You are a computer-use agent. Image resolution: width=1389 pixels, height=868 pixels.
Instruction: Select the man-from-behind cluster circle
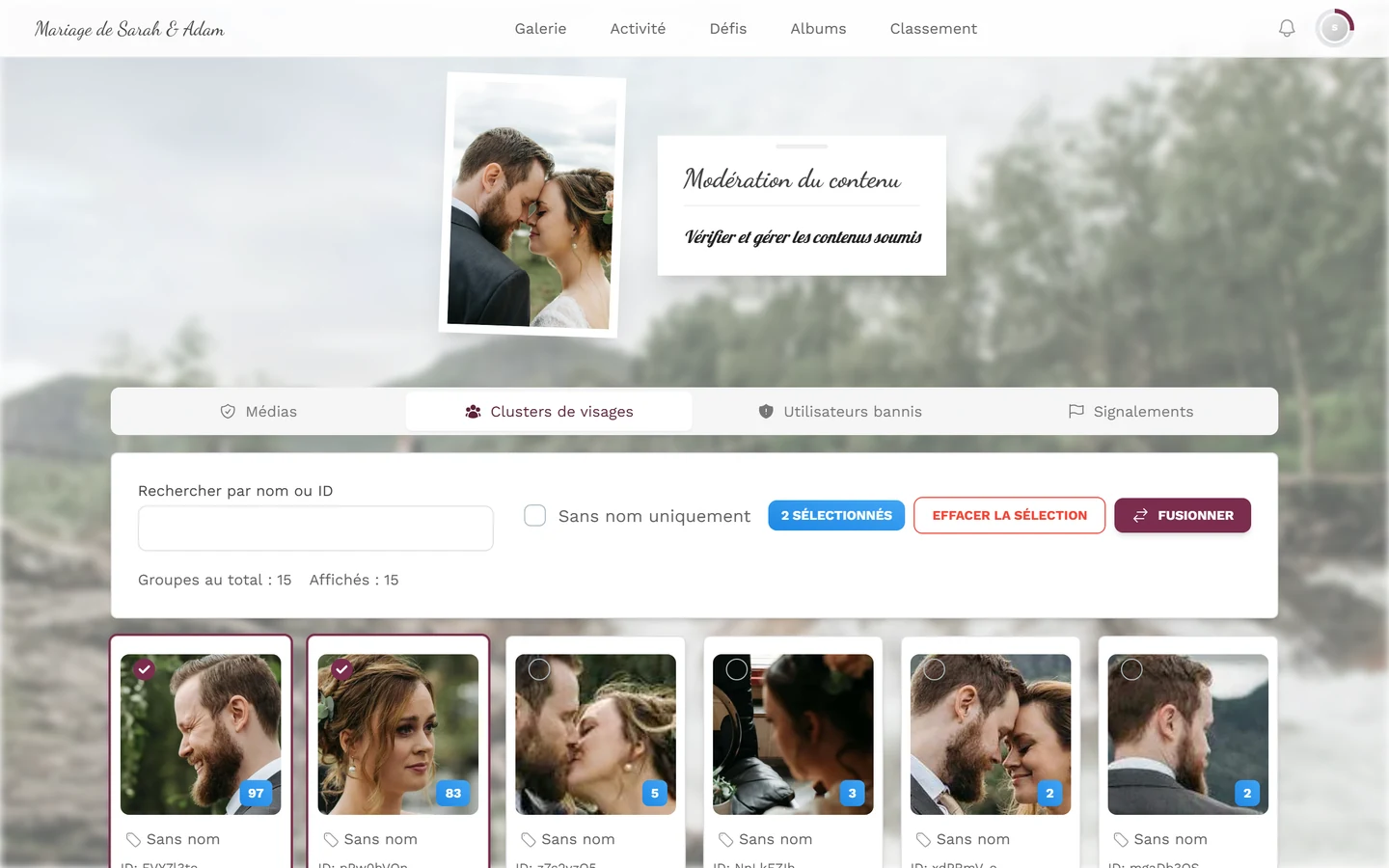point(1131,669)
